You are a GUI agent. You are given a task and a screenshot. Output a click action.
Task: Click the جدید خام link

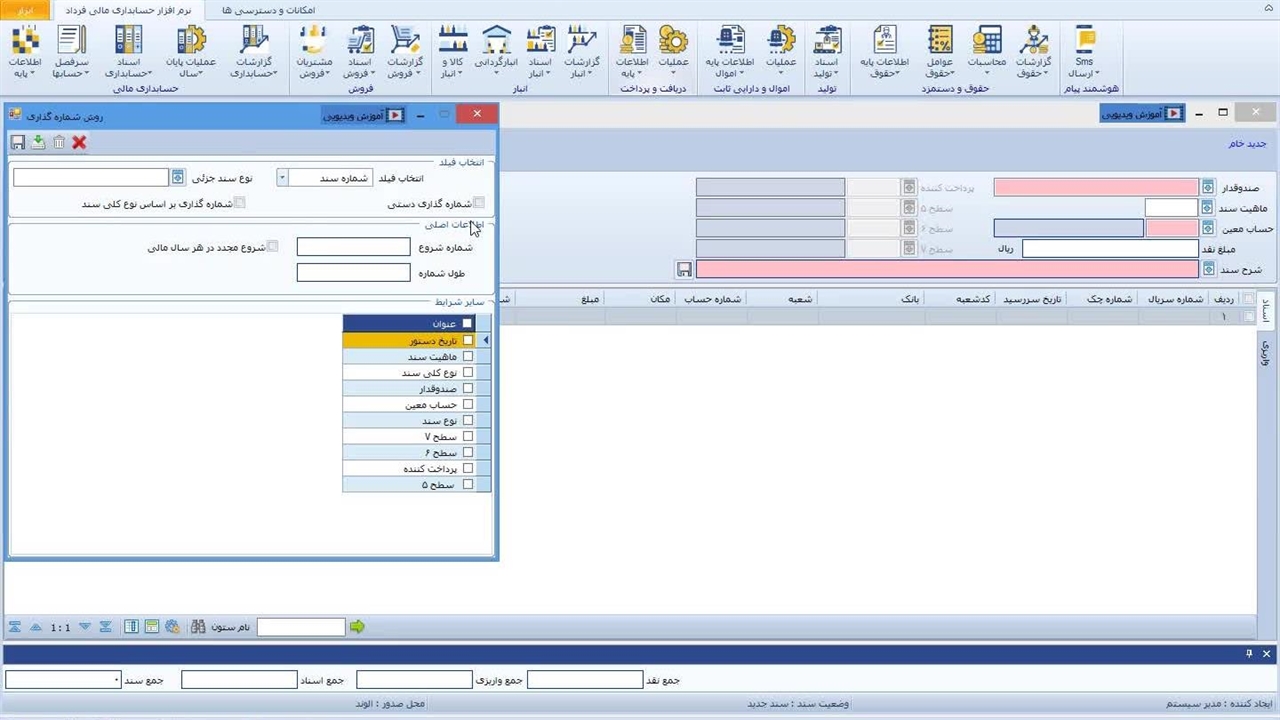[1247, 143]
